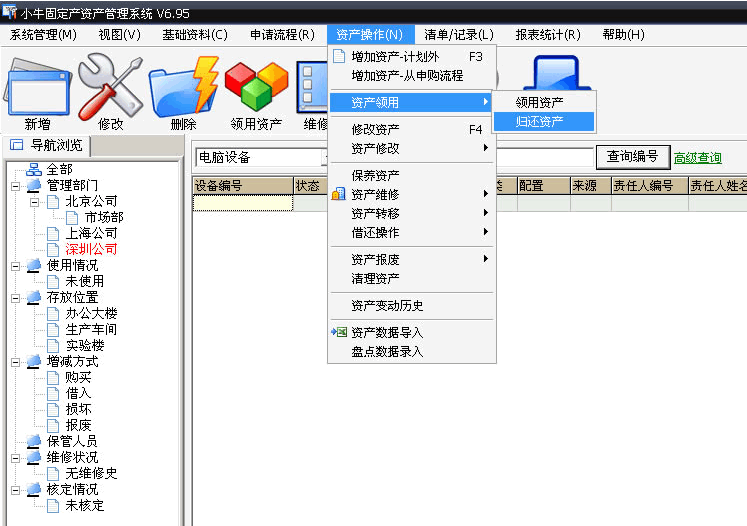Choose 清理资产 from the menu
Image resolution: width=747 pixels, height=526 pixels.
412,278
